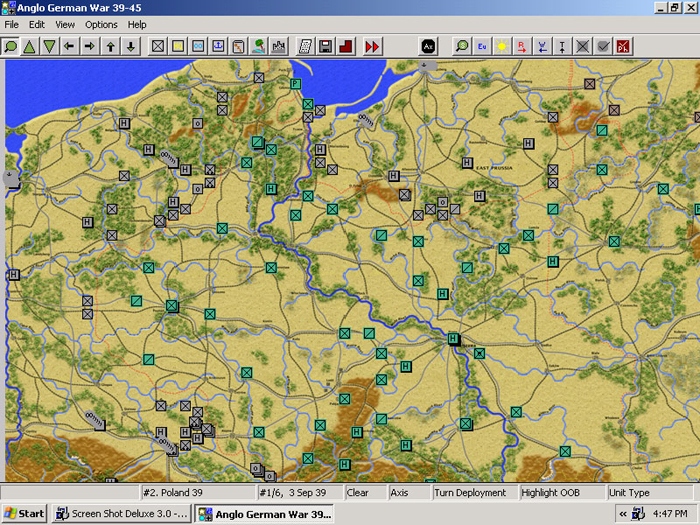Screen dimensions: 700x525
Task: Expand the system tray chevron
Action: click(x=623, y=514)
